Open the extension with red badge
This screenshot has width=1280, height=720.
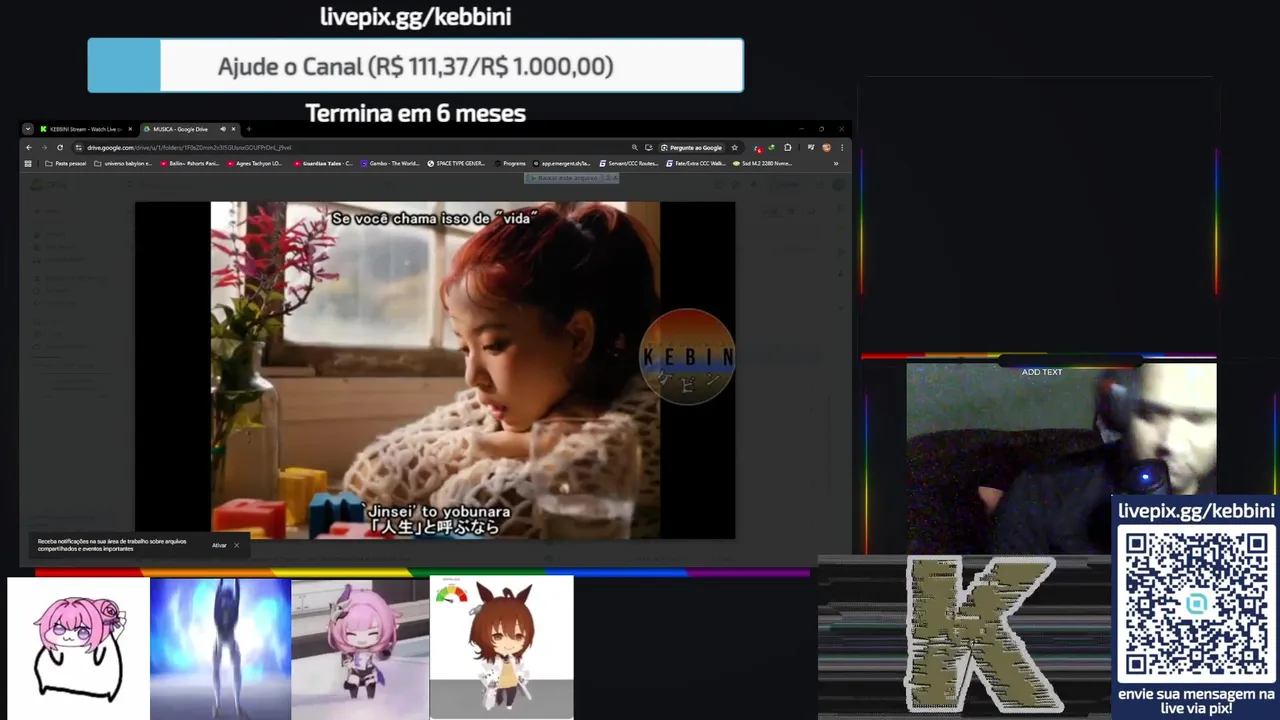click(758, 148)
